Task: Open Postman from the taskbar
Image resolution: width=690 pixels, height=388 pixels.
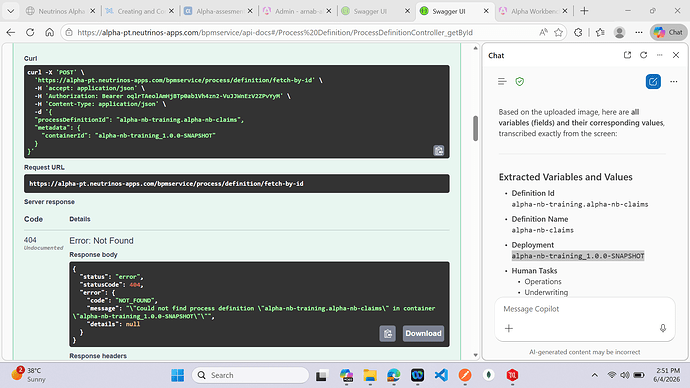Action: 465,375
